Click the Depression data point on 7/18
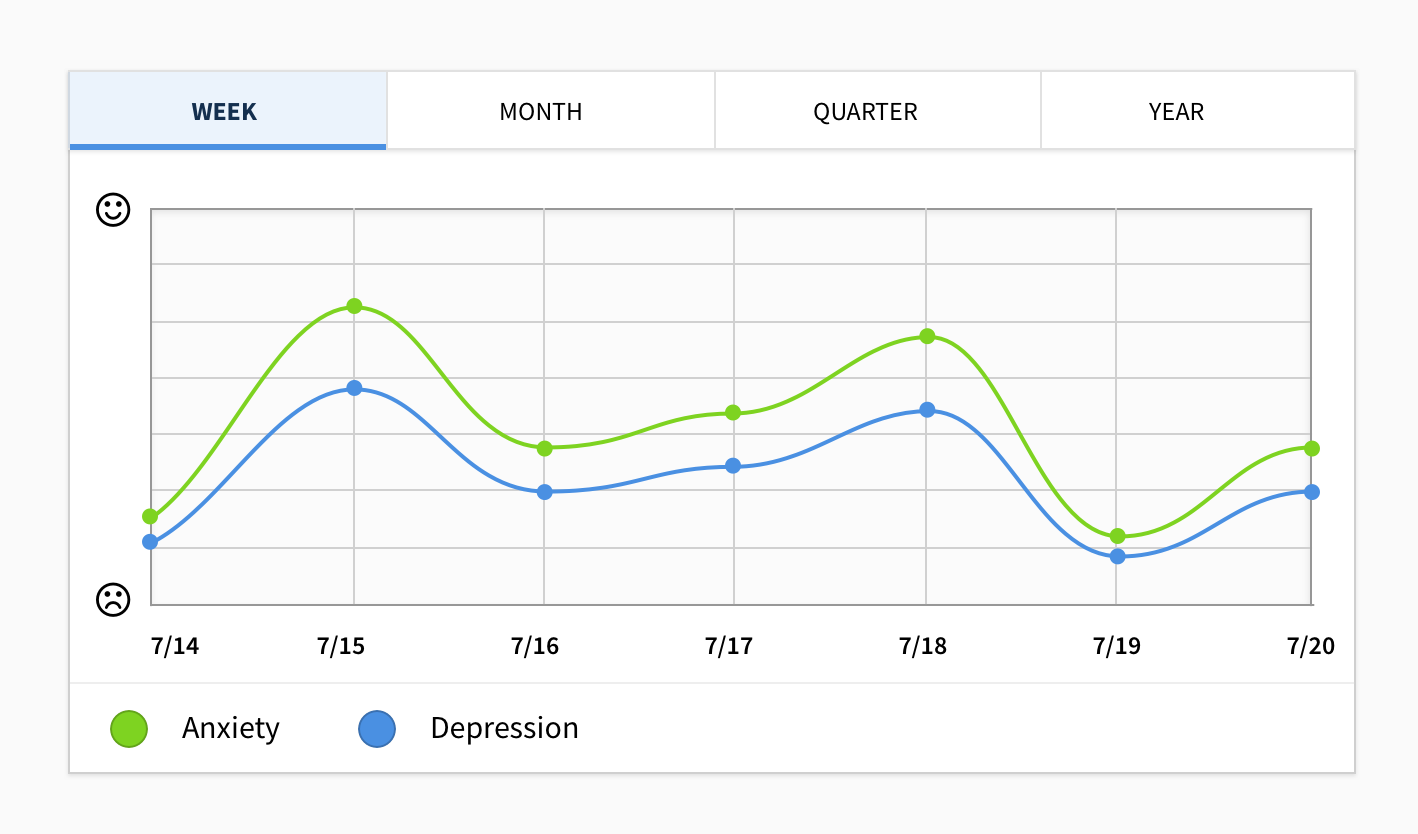This screenshot has height=834, width=1418. coord(925,410)
